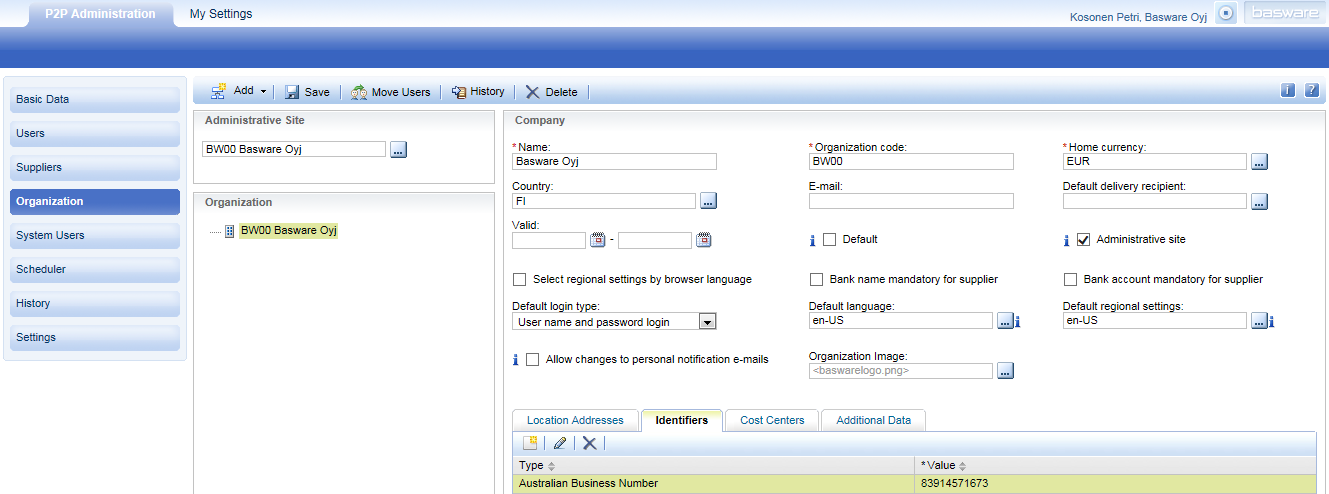The image size is (1329, 494).
Task: Click the Organization code field
Action: 911,161
